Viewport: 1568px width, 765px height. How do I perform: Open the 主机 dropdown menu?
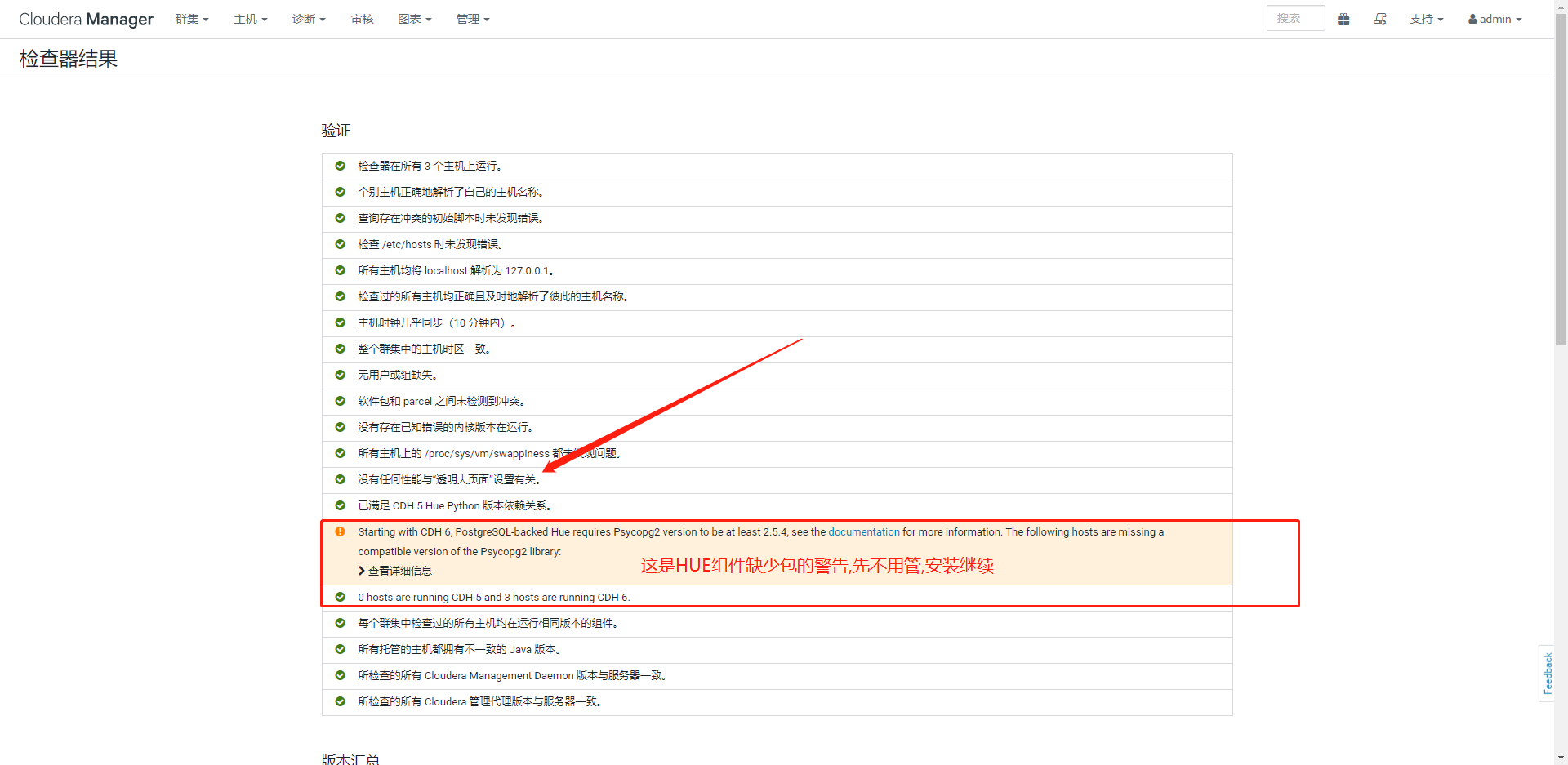251,19
